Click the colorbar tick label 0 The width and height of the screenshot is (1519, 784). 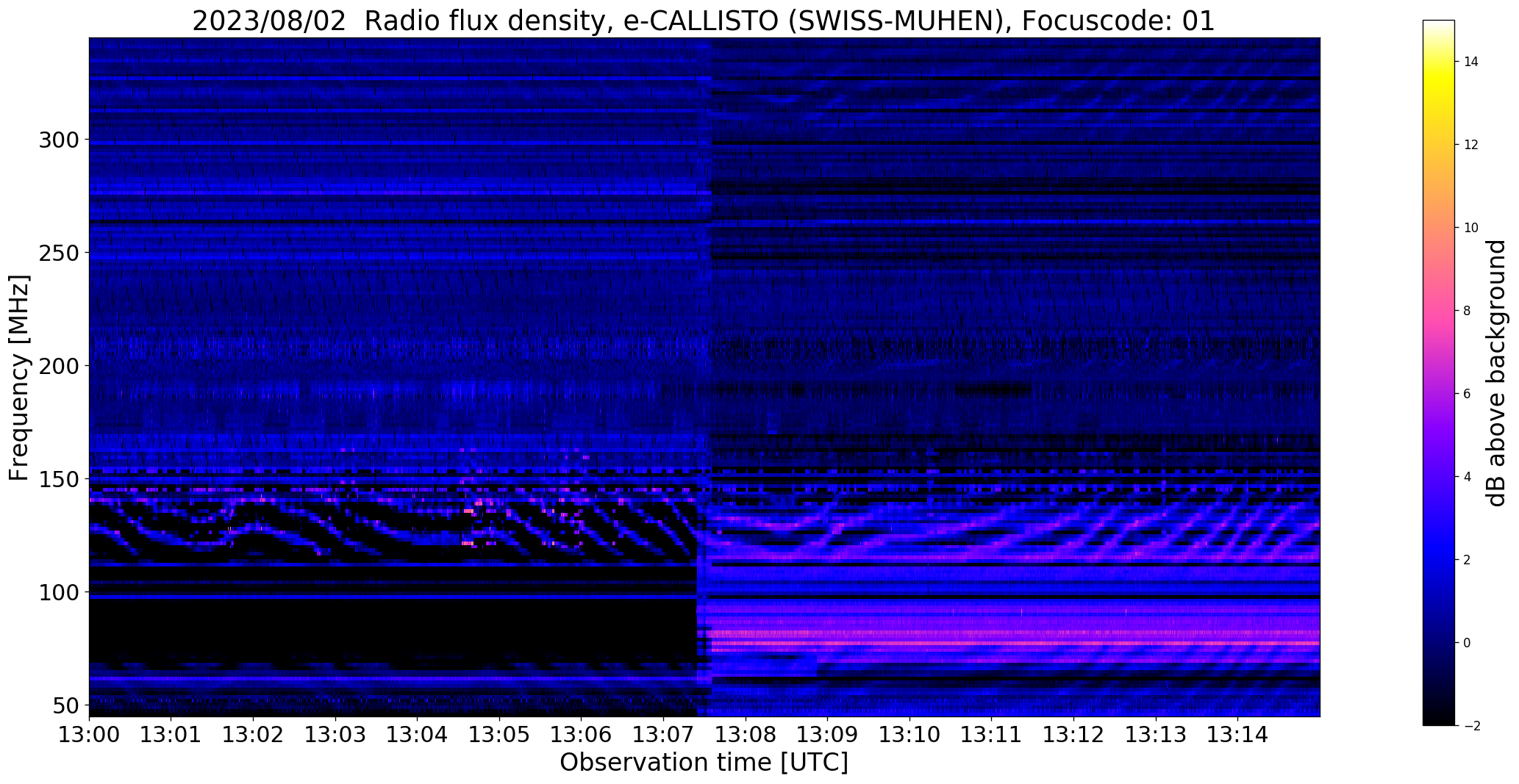(x=1467, y=643)
